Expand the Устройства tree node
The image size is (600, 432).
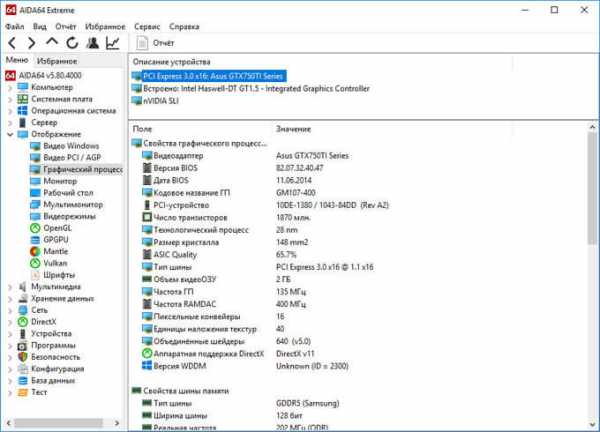point(10,334)
